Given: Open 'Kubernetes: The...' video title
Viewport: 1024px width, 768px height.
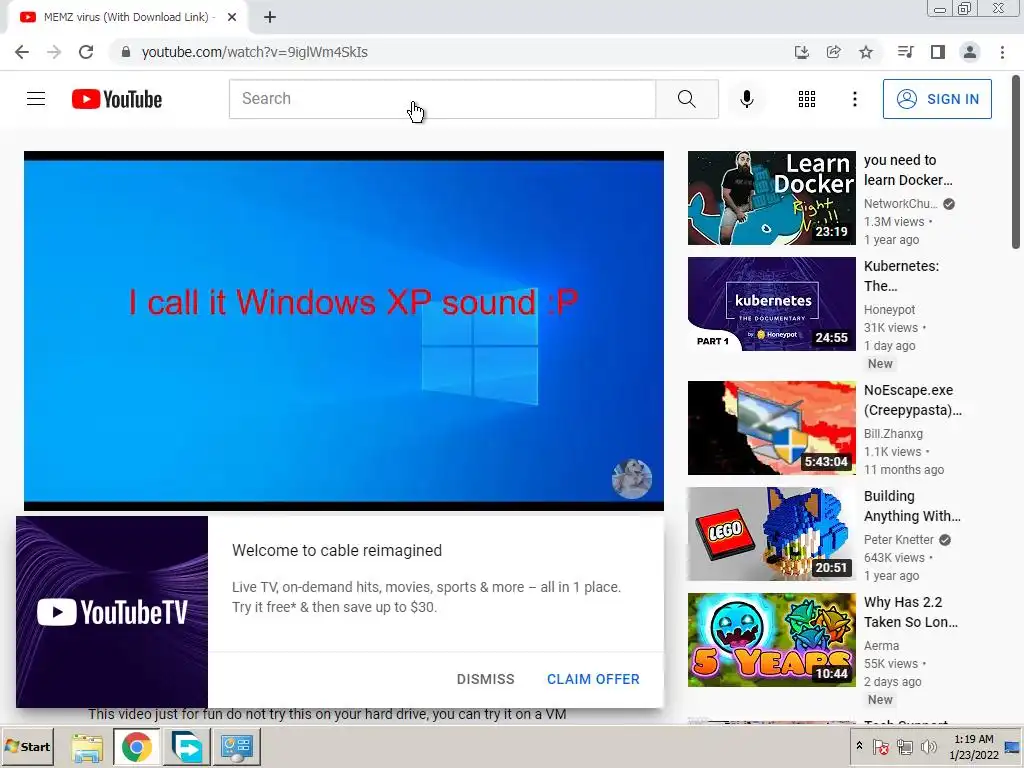Looking at the screenshot, I should click(901, 276).
